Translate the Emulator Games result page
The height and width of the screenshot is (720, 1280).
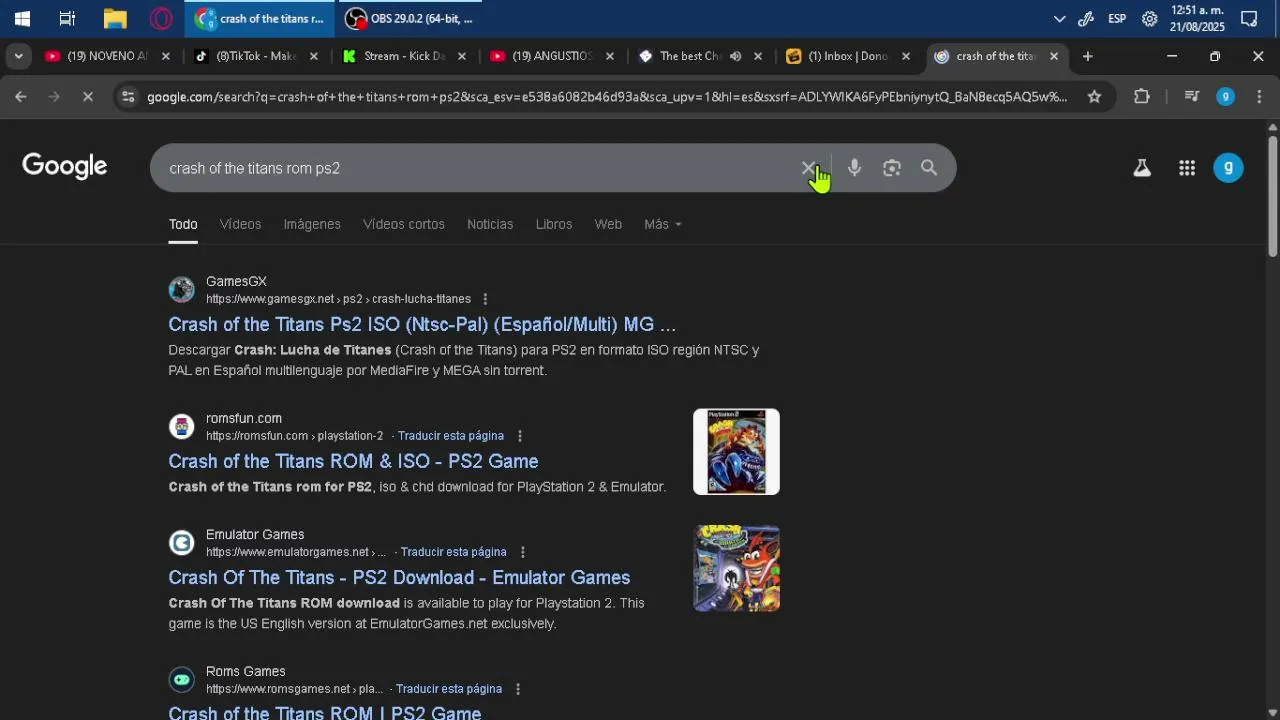click(453, 552)
